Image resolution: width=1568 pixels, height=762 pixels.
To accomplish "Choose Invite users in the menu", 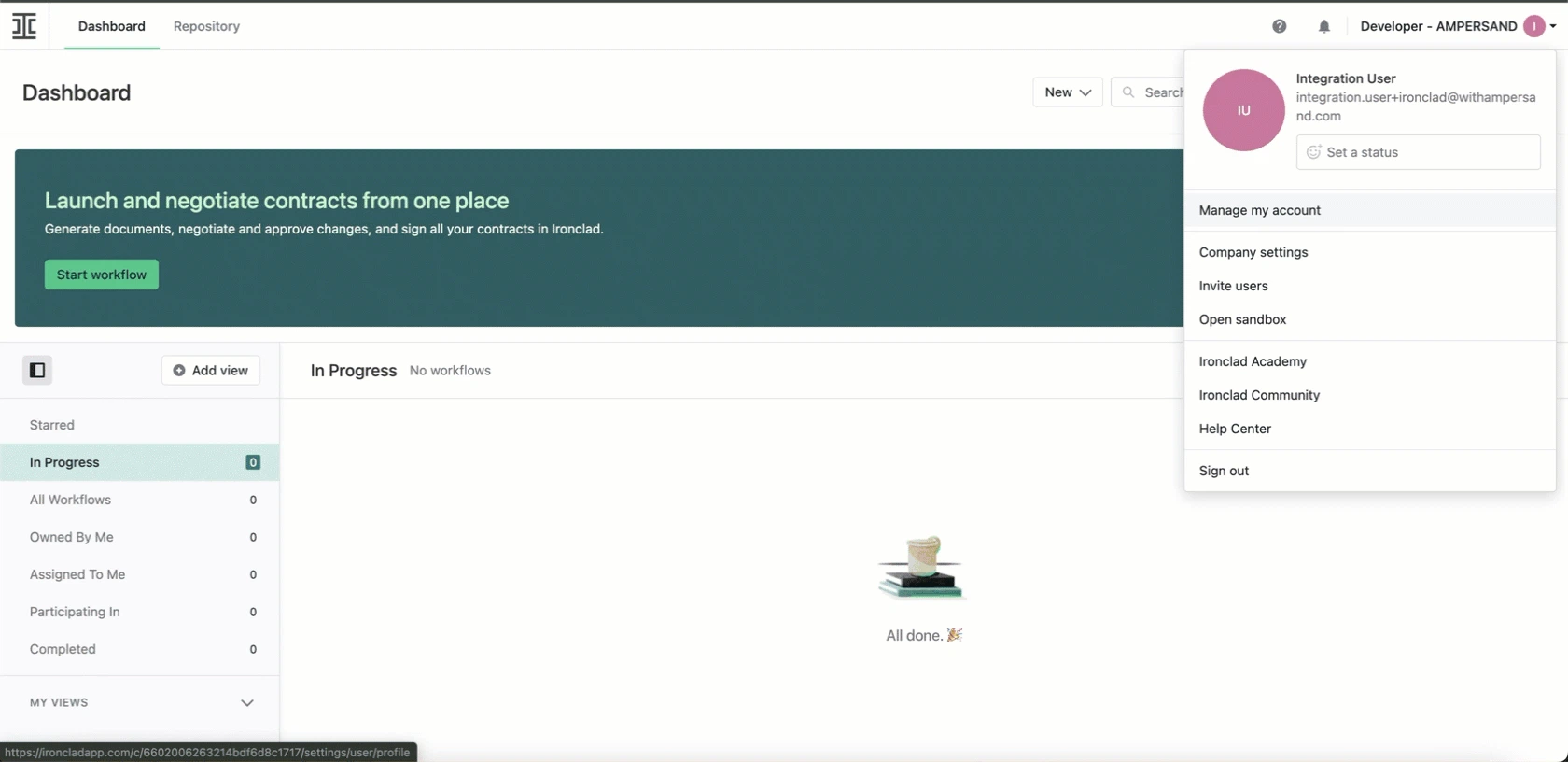I will [x=1369, y=286].
